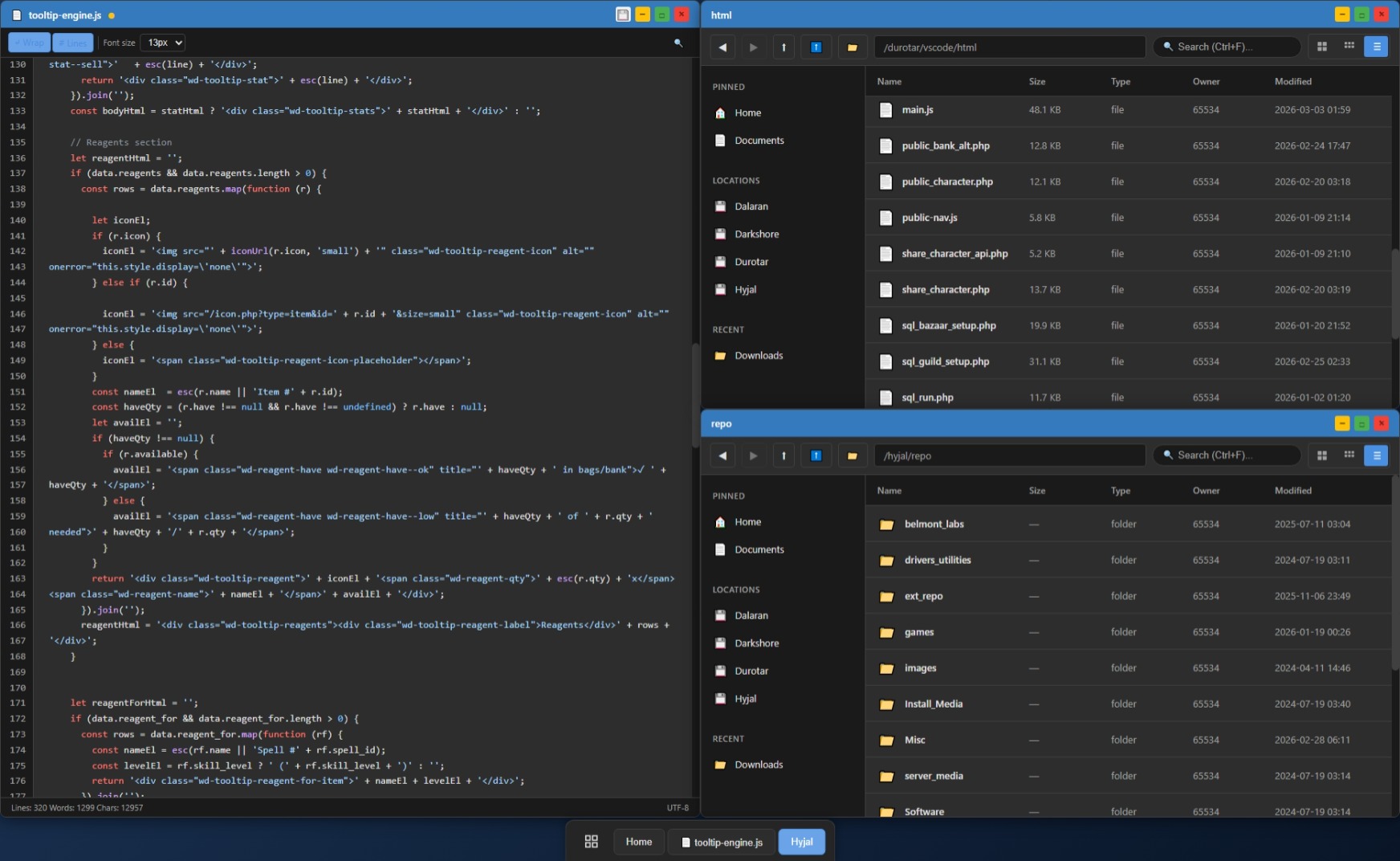
Task: Switch the html window to large grid view
Action: tap(1322, 47)
